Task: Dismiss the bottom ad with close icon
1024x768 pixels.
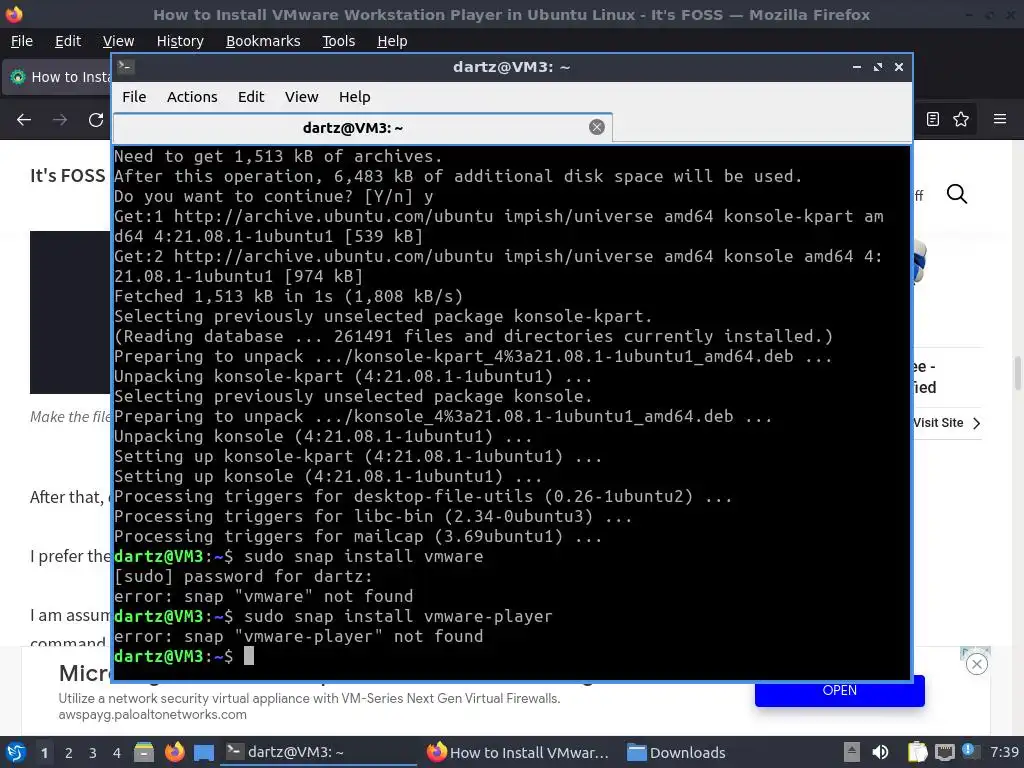Action: 976,665
